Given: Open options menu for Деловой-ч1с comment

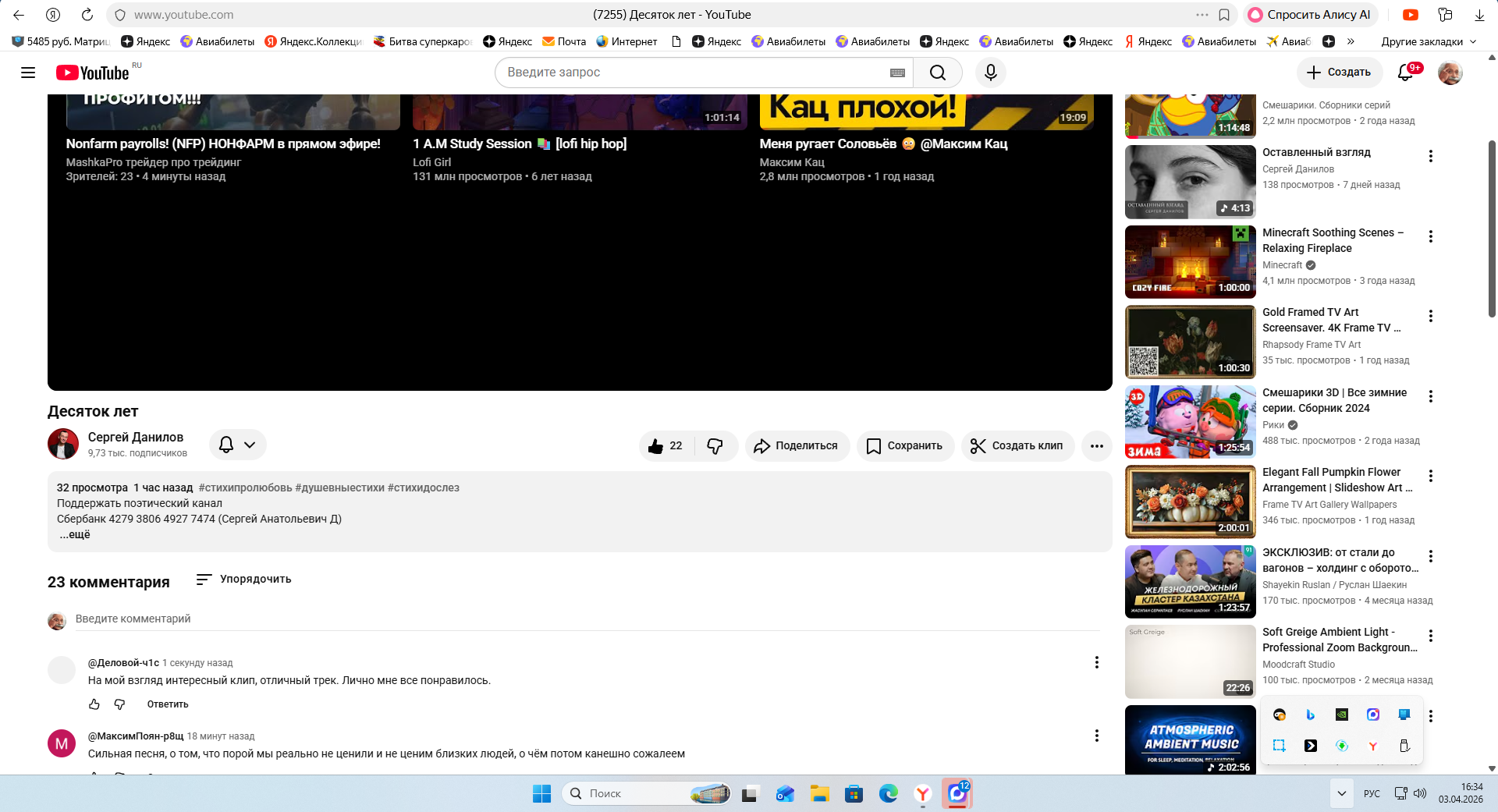Looking at the screenshot, I should tap(1096, 662).
